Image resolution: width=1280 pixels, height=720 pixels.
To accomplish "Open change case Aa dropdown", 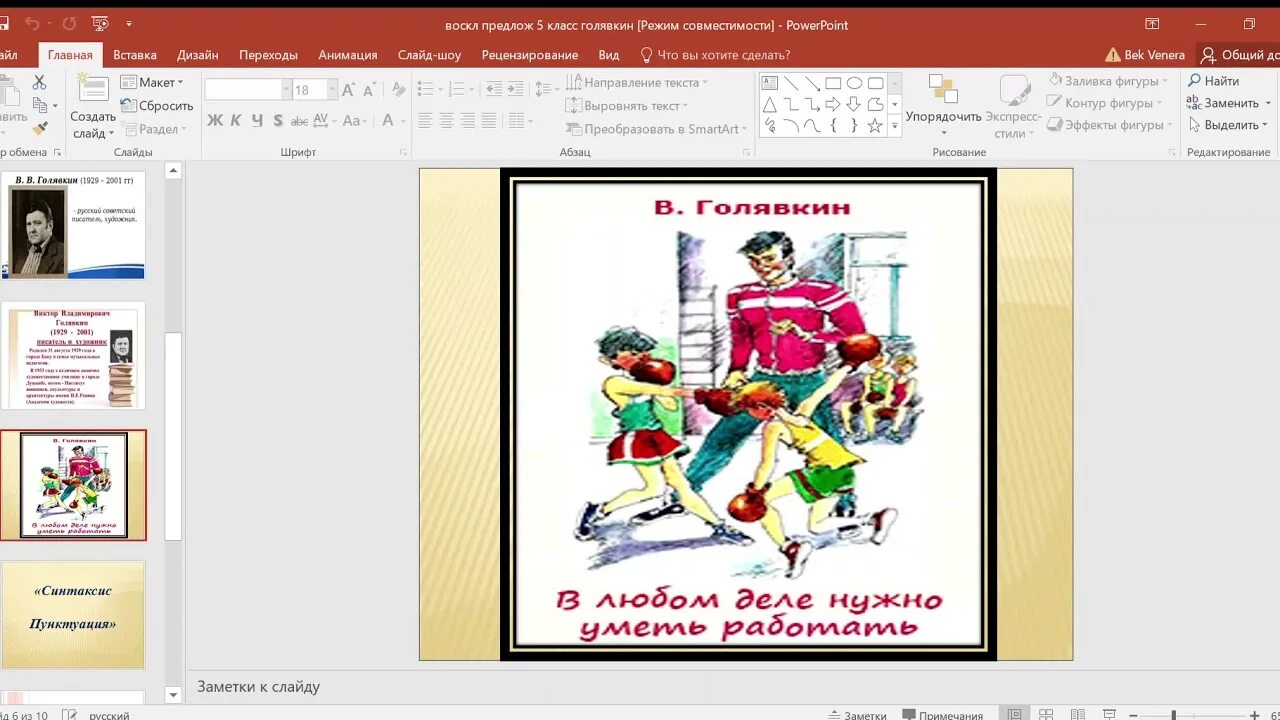I will [355, 121].
